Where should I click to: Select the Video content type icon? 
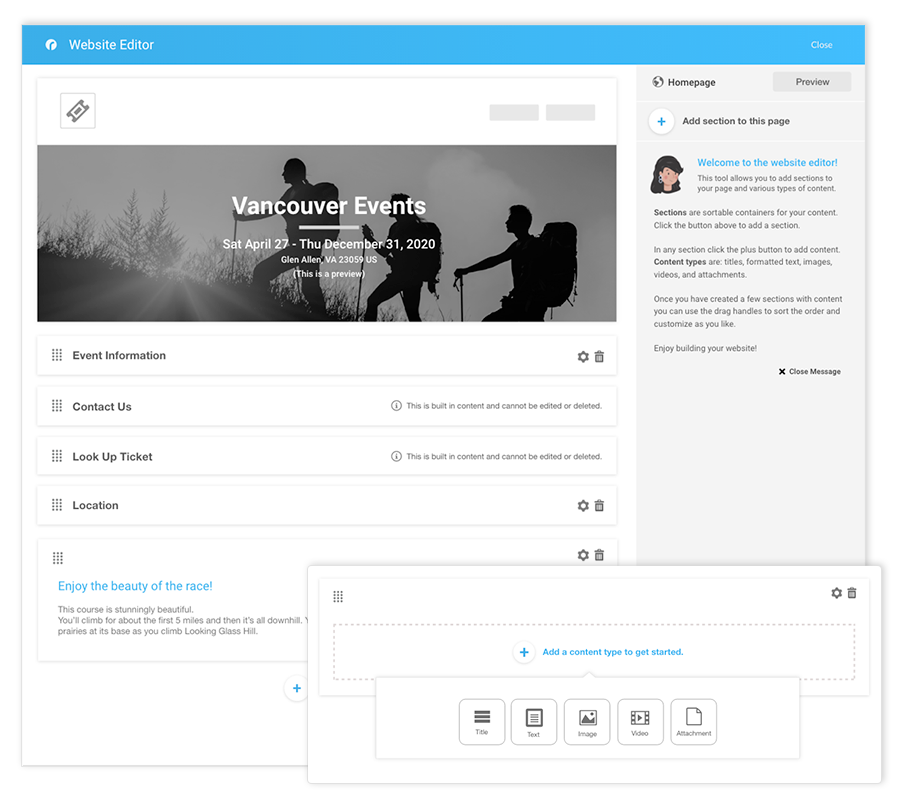pyautogui.click(x=640, y=721)
